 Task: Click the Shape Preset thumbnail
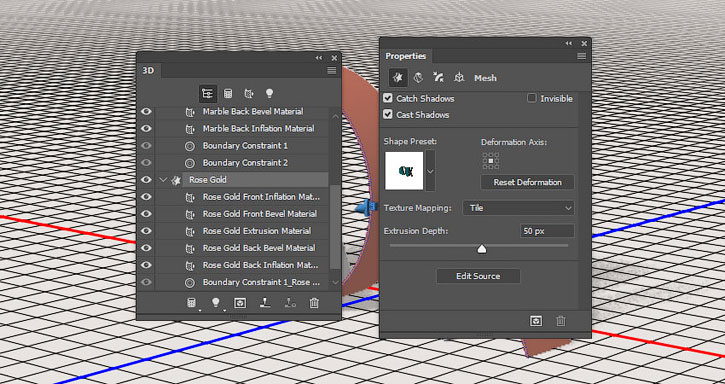(404, 171)
